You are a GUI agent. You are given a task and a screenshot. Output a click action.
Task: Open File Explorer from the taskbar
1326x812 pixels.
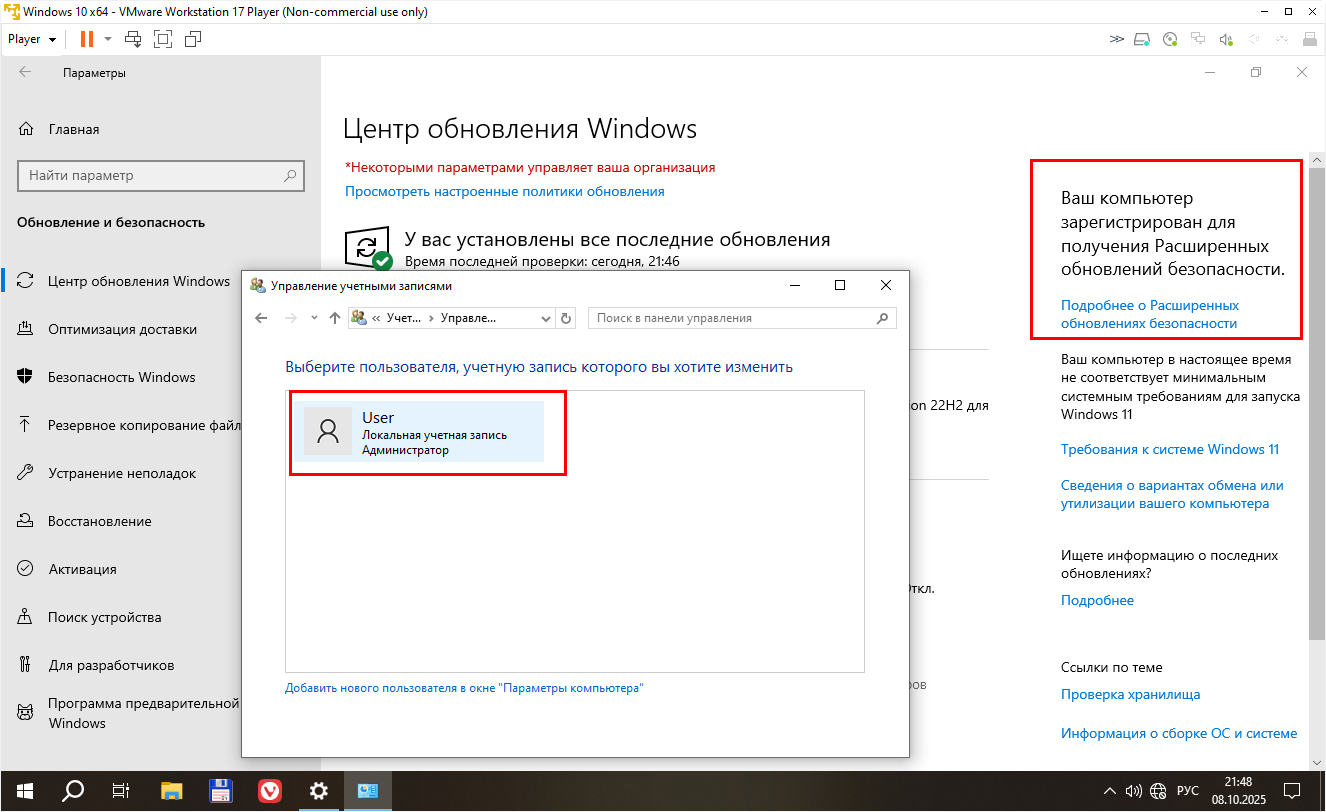tap(171, 790)
